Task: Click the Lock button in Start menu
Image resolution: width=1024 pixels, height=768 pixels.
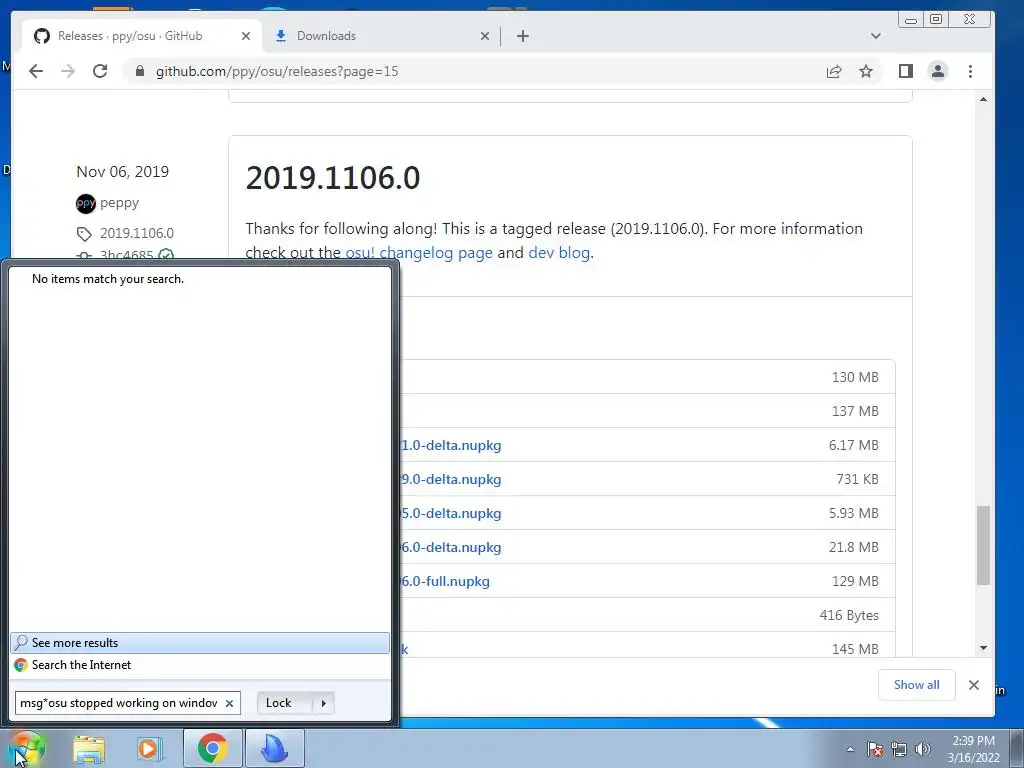Action: (285, 703)
